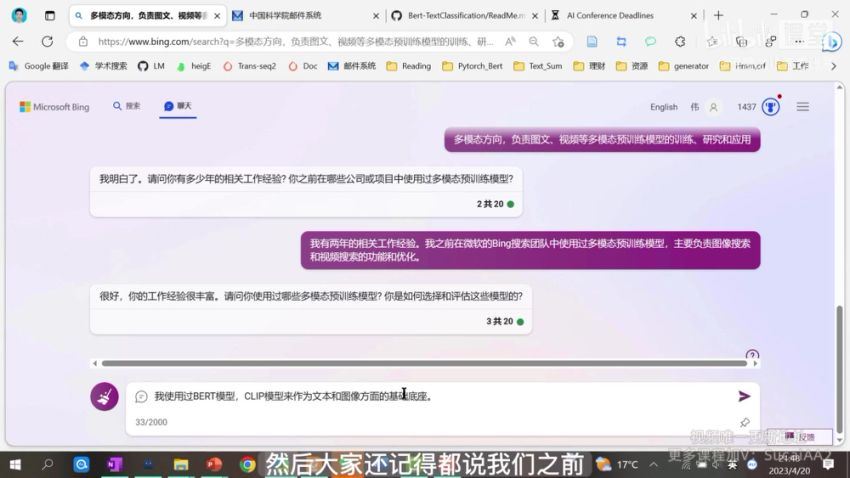Screen dimensions: 850x478
Task: Click the new topic broom icon
Action: click(x=105, y=397)
